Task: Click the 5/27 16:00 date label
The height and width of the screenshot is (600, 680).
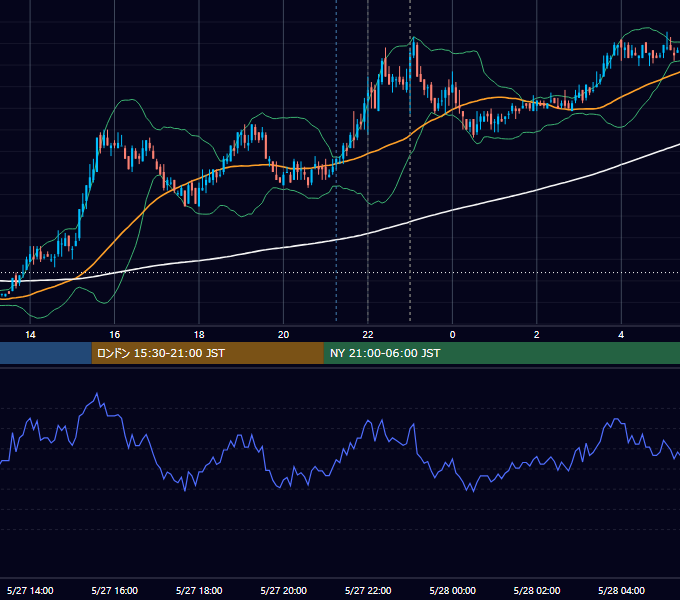Action: [114, 590]
